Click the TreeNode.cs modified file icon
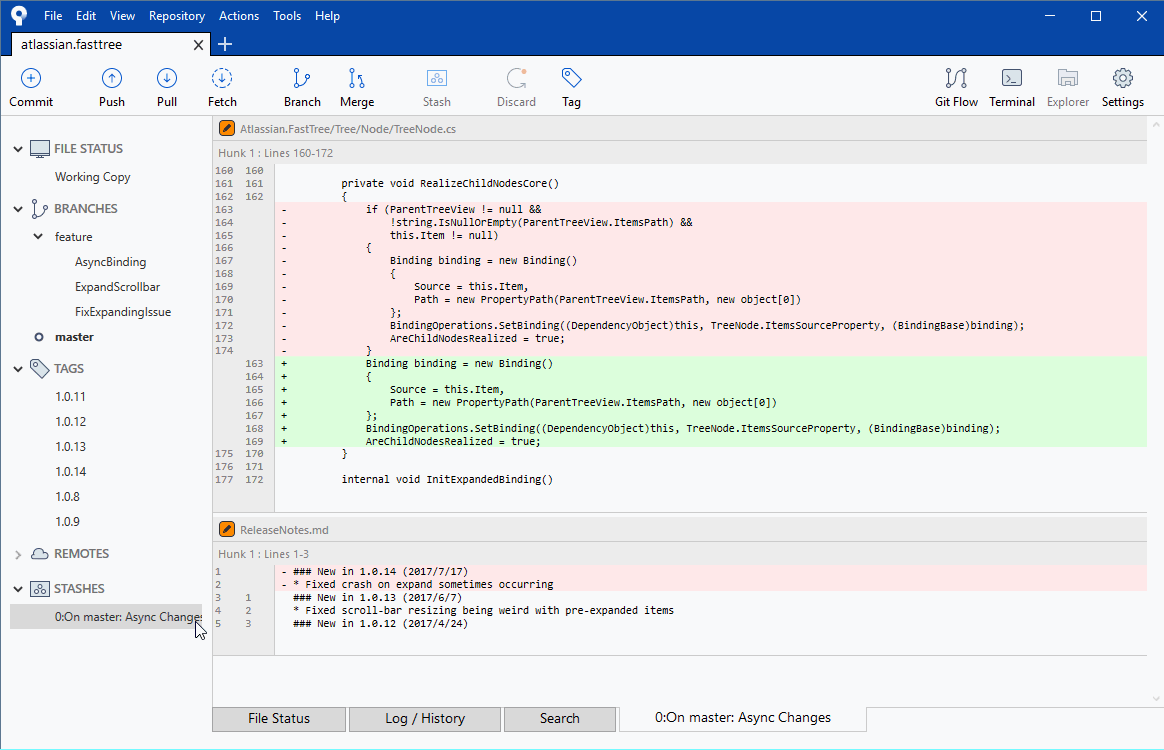Viewport: 1164px width, 750px height. coord(227,128)
